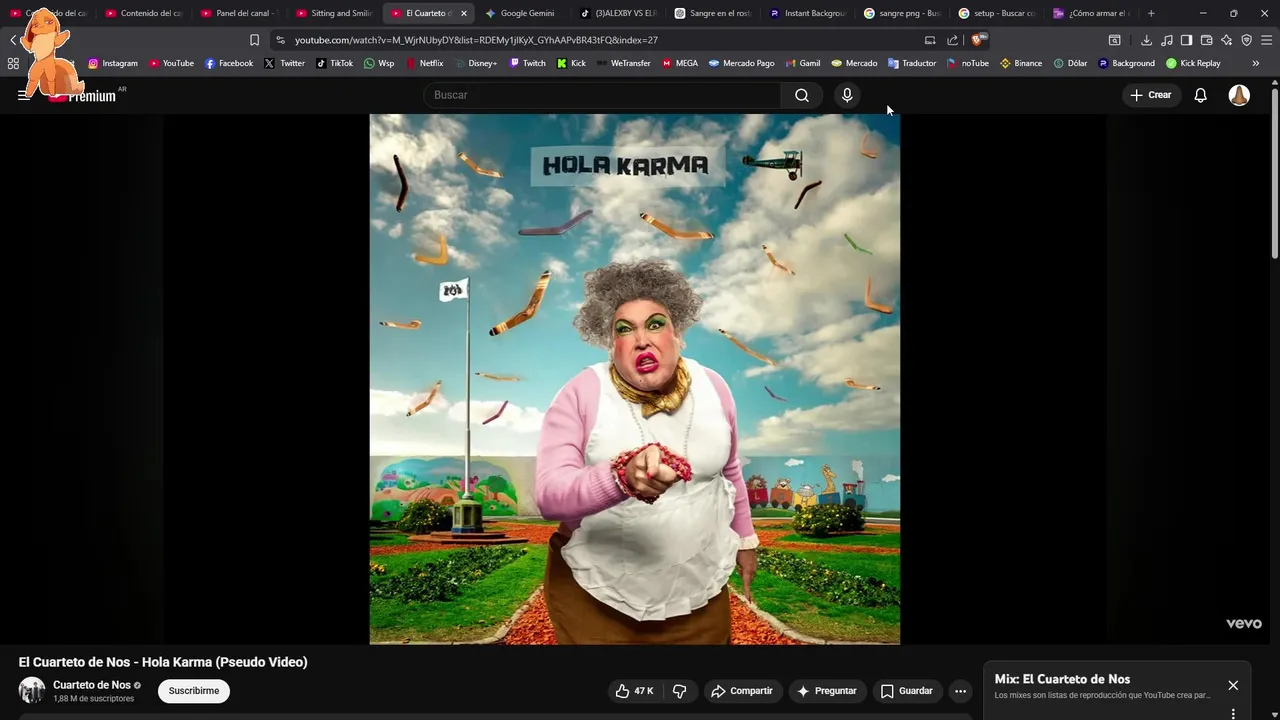
Task: Open the Background bookmark
Action: (1126, 63)
